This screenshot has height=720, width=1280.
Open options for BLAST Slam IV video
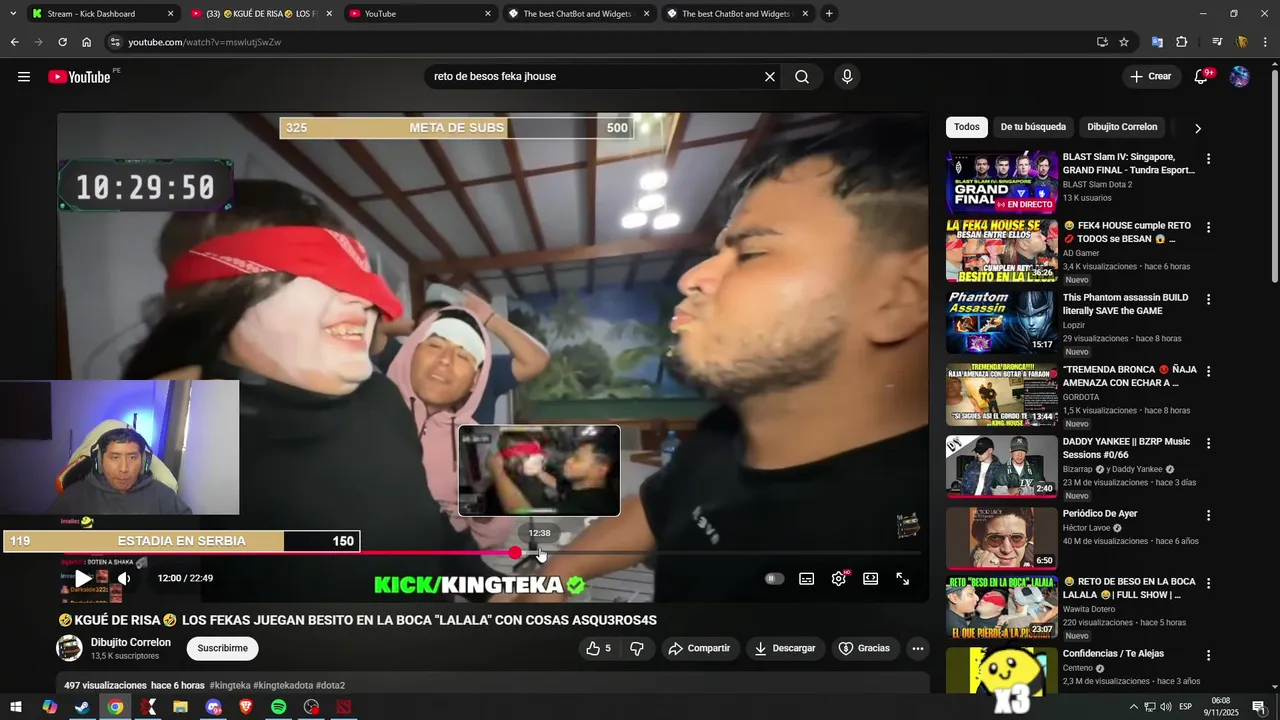(1208, 159)
